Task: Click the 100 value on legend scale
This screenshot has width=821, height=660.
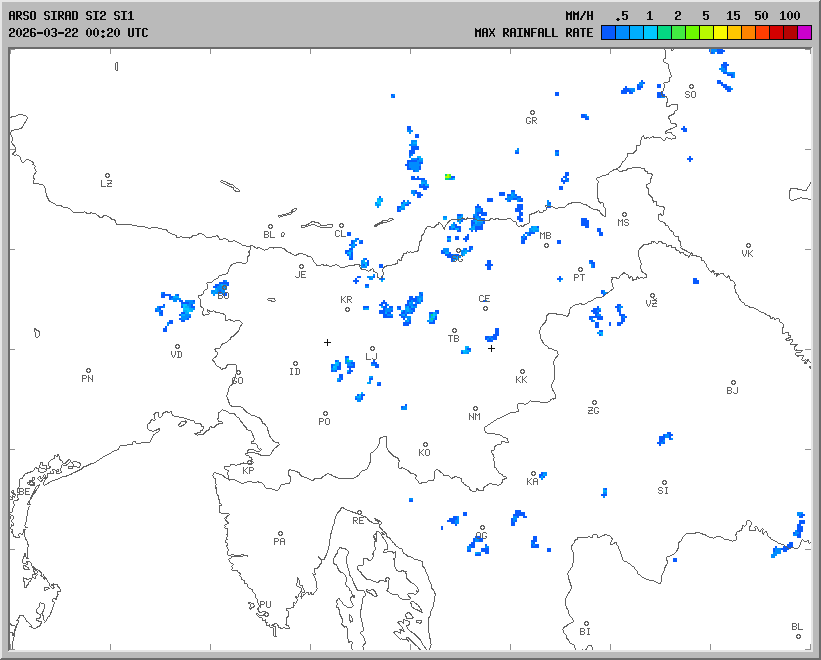Action: (x=790, y=16)
